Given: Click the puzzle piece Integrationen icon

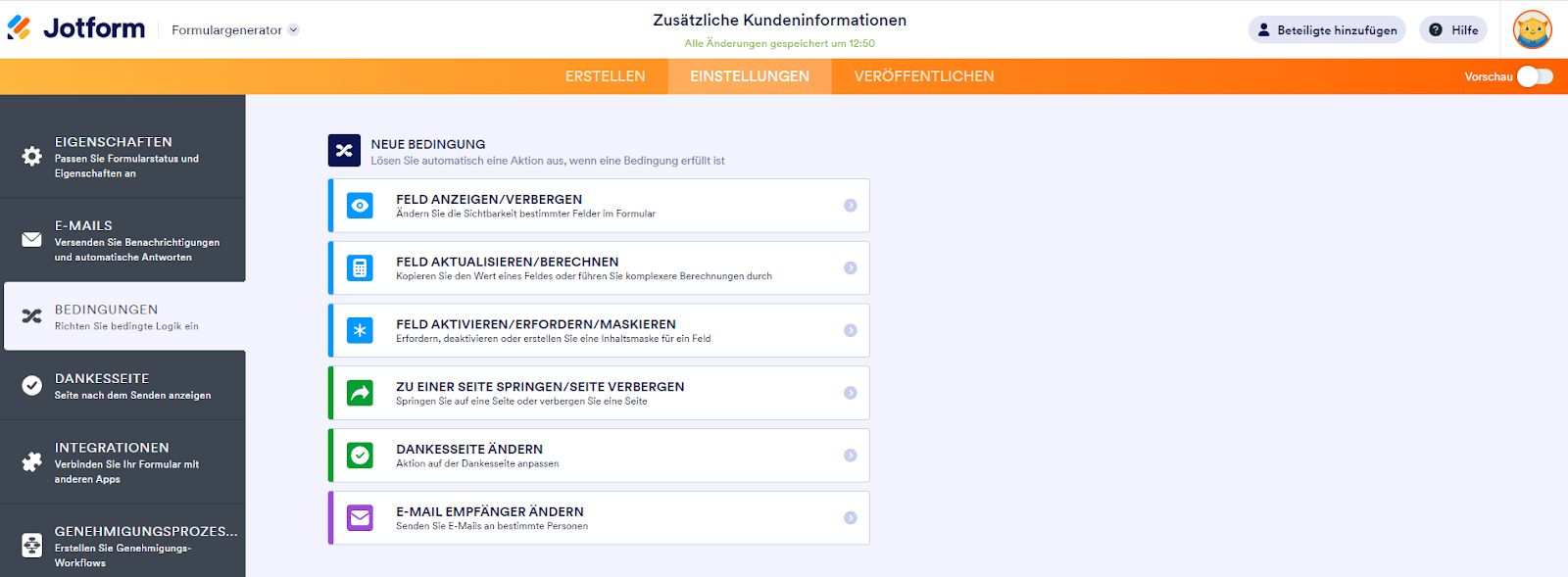Looking at the screenshot, I should (32, 461).
